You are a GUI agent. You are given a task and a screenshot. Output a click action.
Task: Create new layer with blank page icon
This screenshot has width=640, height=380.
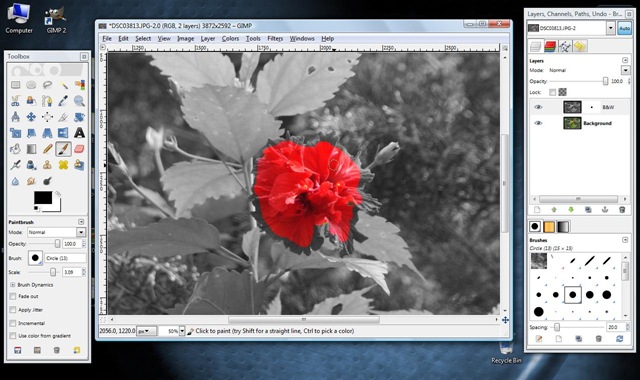coord(537,209)
